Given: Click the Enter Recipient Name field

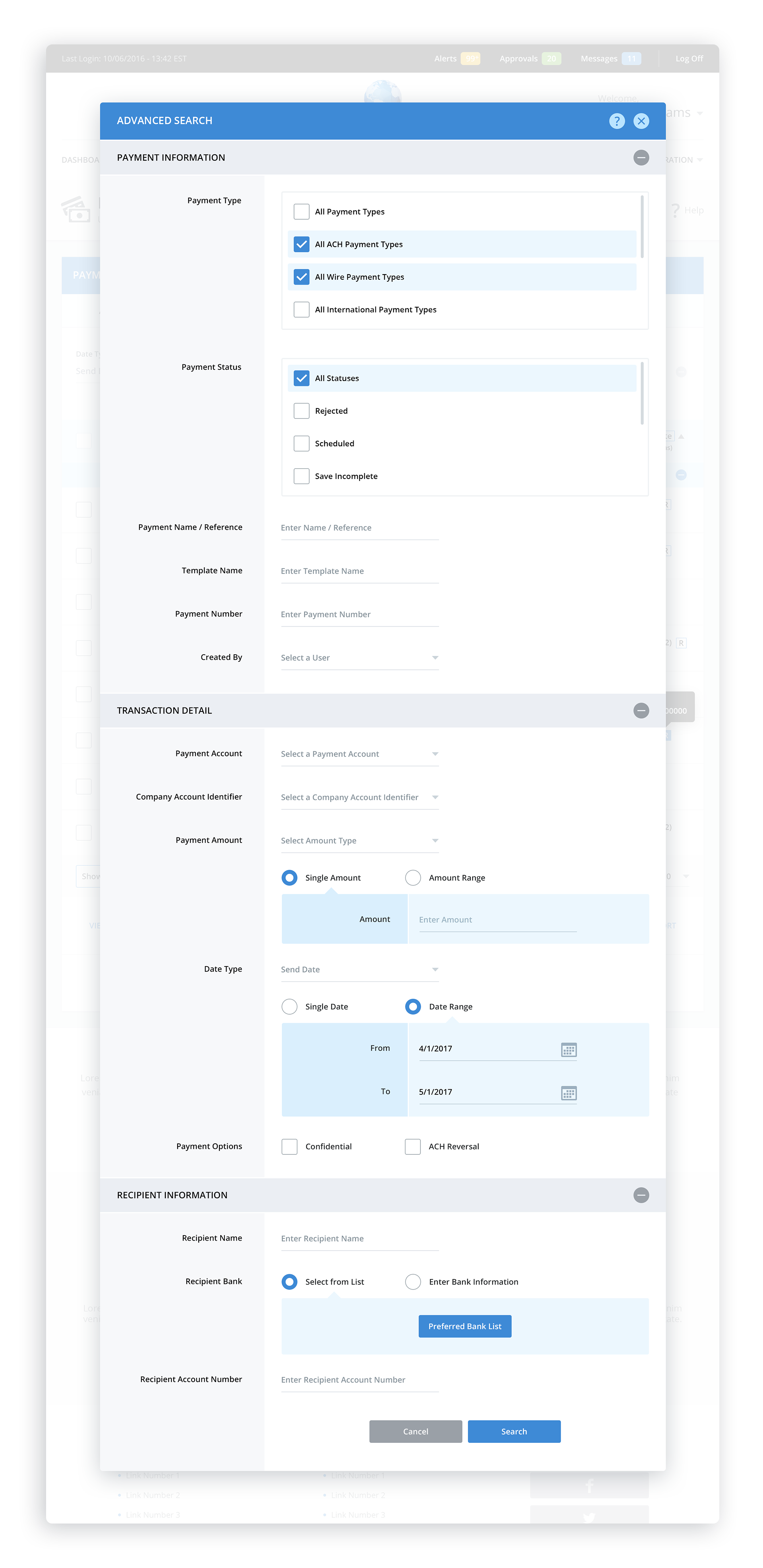Looking at the screenshot, I should [359, 1239].
